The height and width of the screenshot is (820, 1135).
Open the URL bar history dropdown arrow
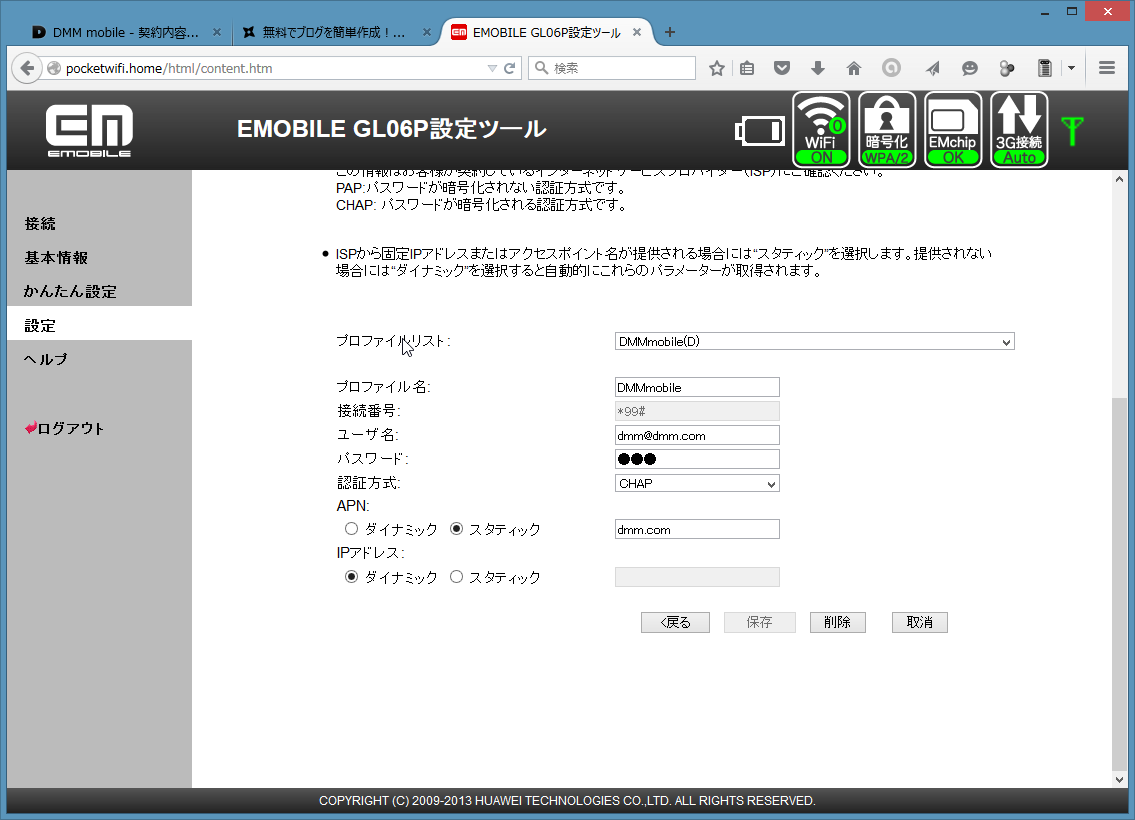pyautogui.click(x=491, y=68)
